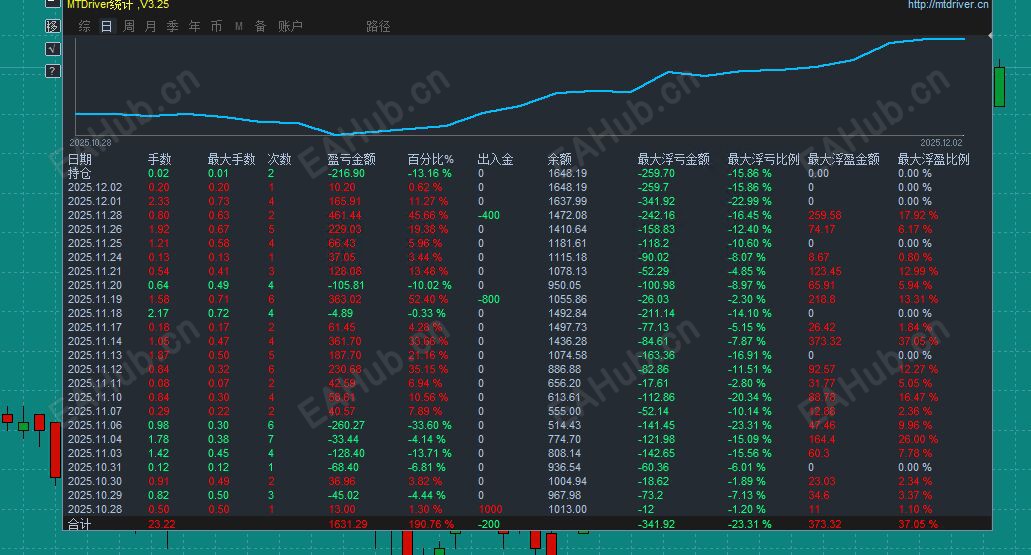Click the 最大浮盈比例 column header
Viewport: 1031px width, 555px height.
(934, 159)
